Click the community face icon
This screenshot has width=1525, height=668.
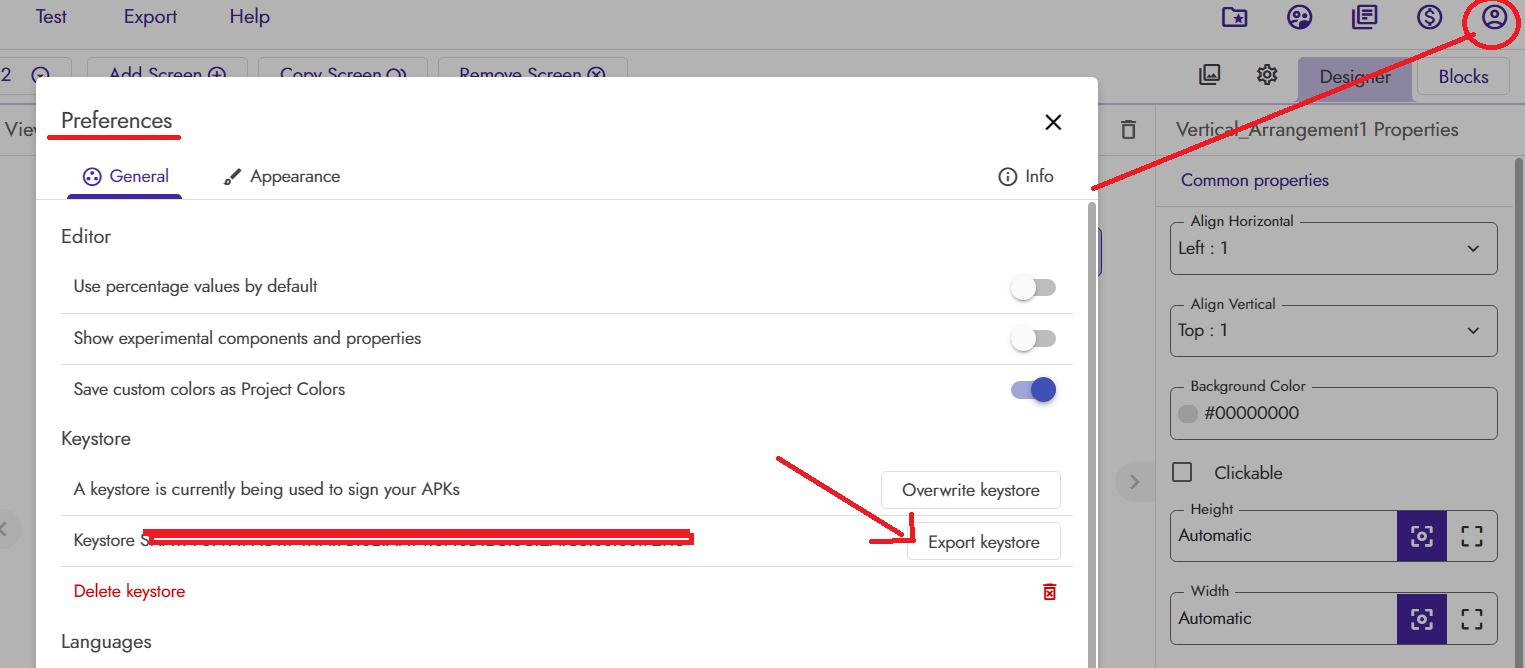click(1299, 18)
